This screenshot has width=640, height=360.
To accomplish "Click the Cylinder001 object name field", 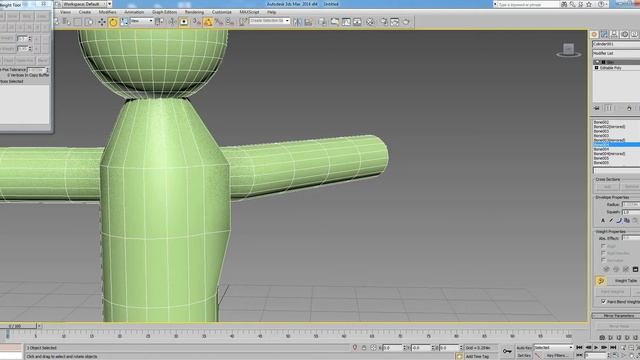I will pyautogui.click(x=616, y=44).
